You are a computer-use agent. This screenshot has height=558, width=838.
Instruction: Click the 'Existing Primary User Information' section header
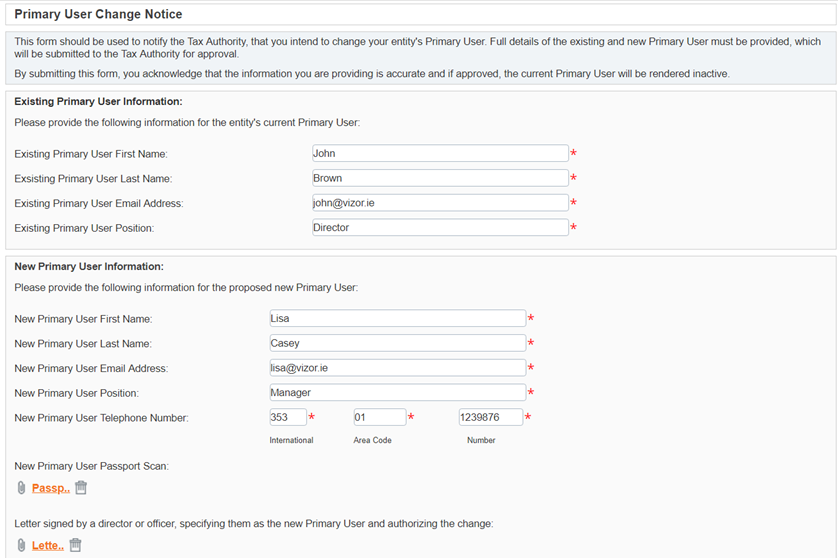pos(98,102)
